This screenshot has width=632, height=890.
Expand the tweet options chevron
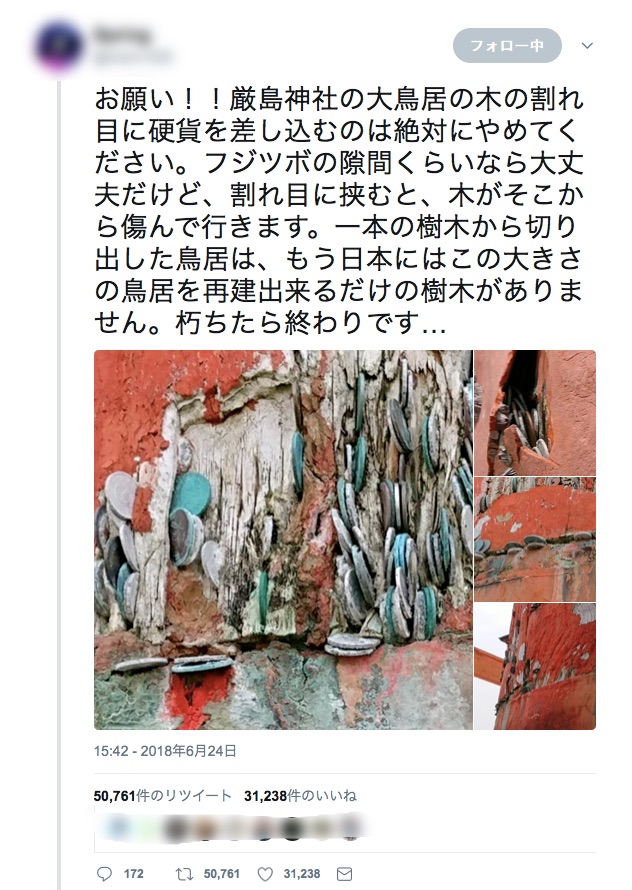click(588, 45)
